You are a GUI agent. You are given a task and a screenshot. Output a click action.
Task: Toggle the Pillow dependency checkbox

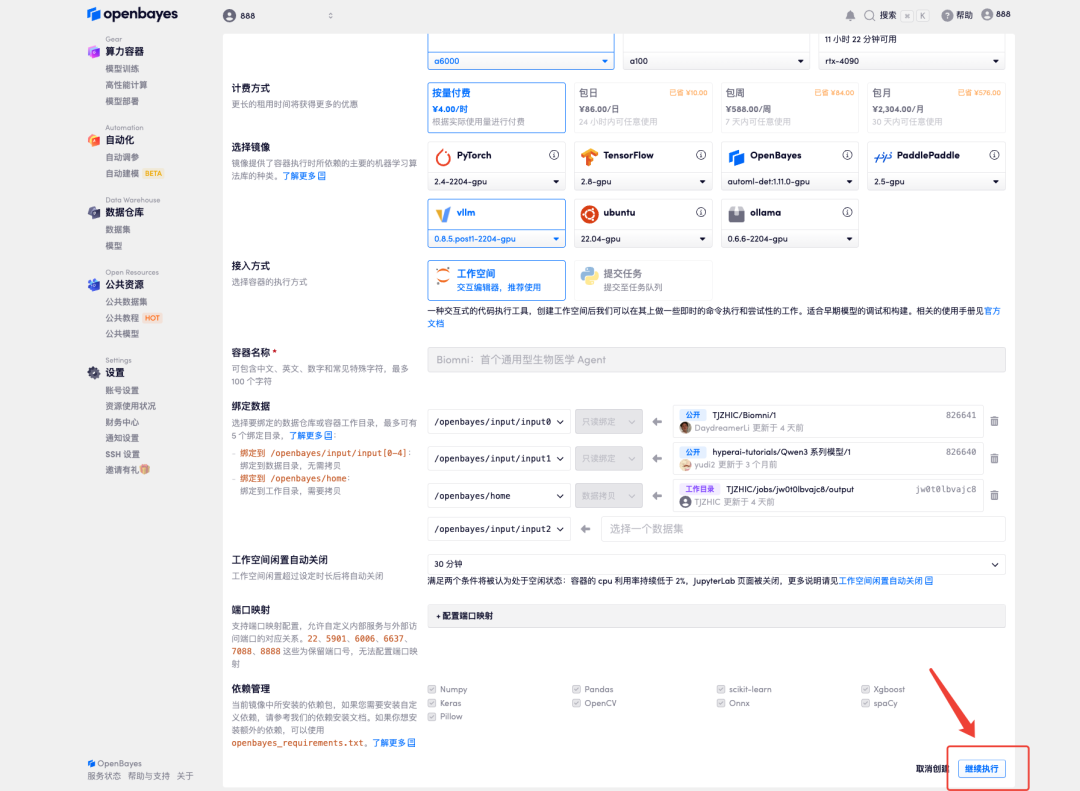point(432,717)
